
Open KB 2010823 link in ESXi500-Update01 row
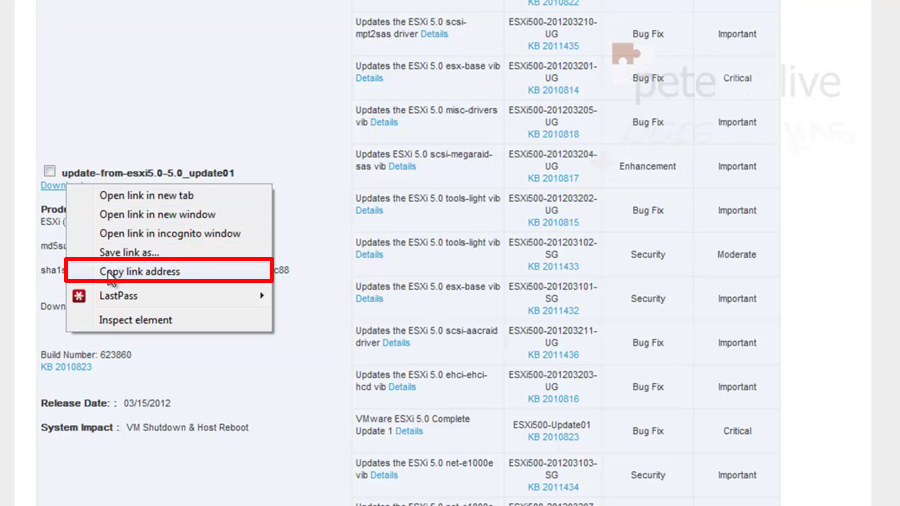pyautogui.click(x=553, y=437)
